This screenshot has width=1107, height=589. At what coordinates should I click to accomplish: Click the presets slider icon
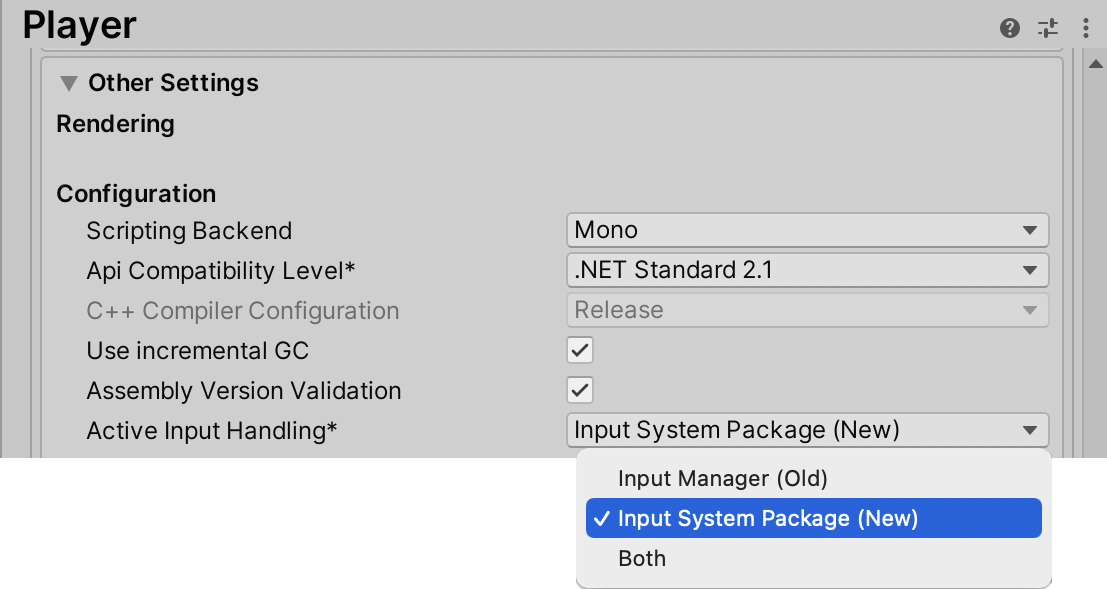[x=1048, y=28]
